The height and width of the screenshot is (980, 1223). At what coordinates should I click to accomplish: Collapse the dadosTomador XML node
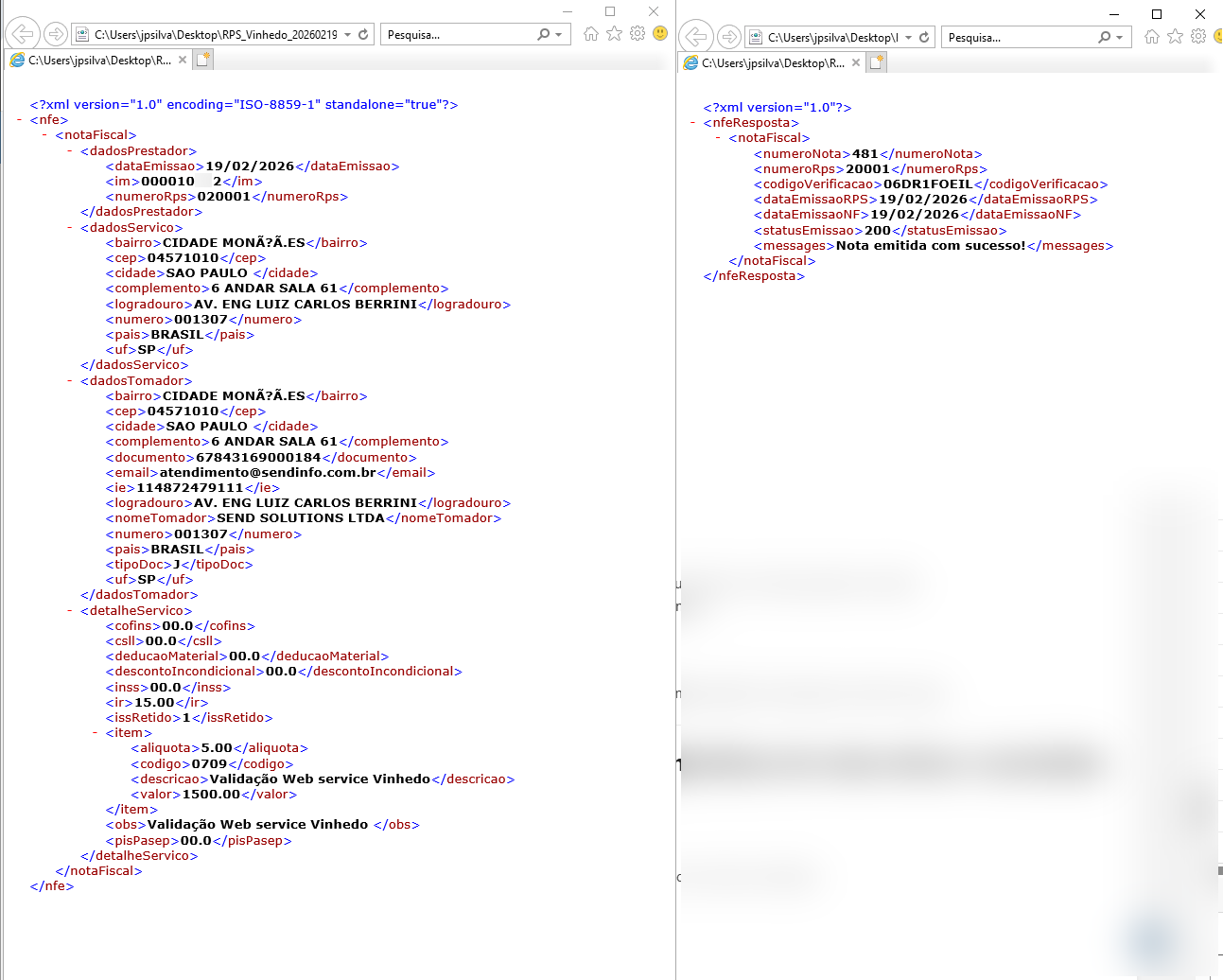pos(70,381)
